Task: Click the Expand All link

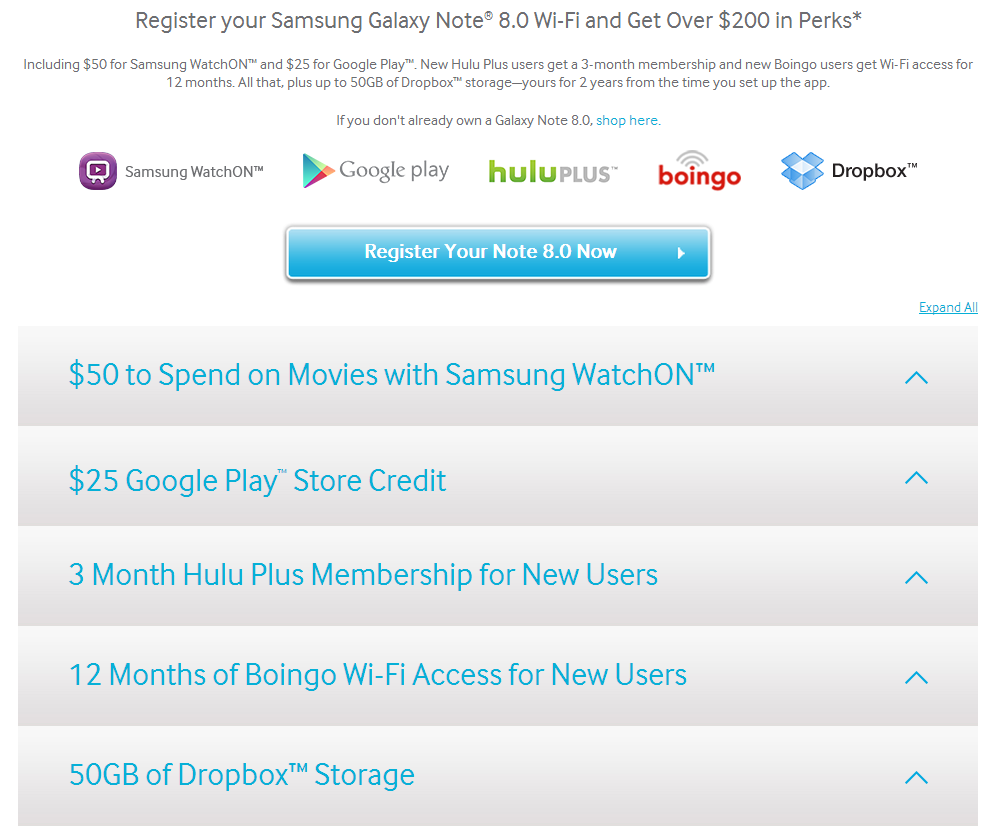Action: tap(947, 308)
